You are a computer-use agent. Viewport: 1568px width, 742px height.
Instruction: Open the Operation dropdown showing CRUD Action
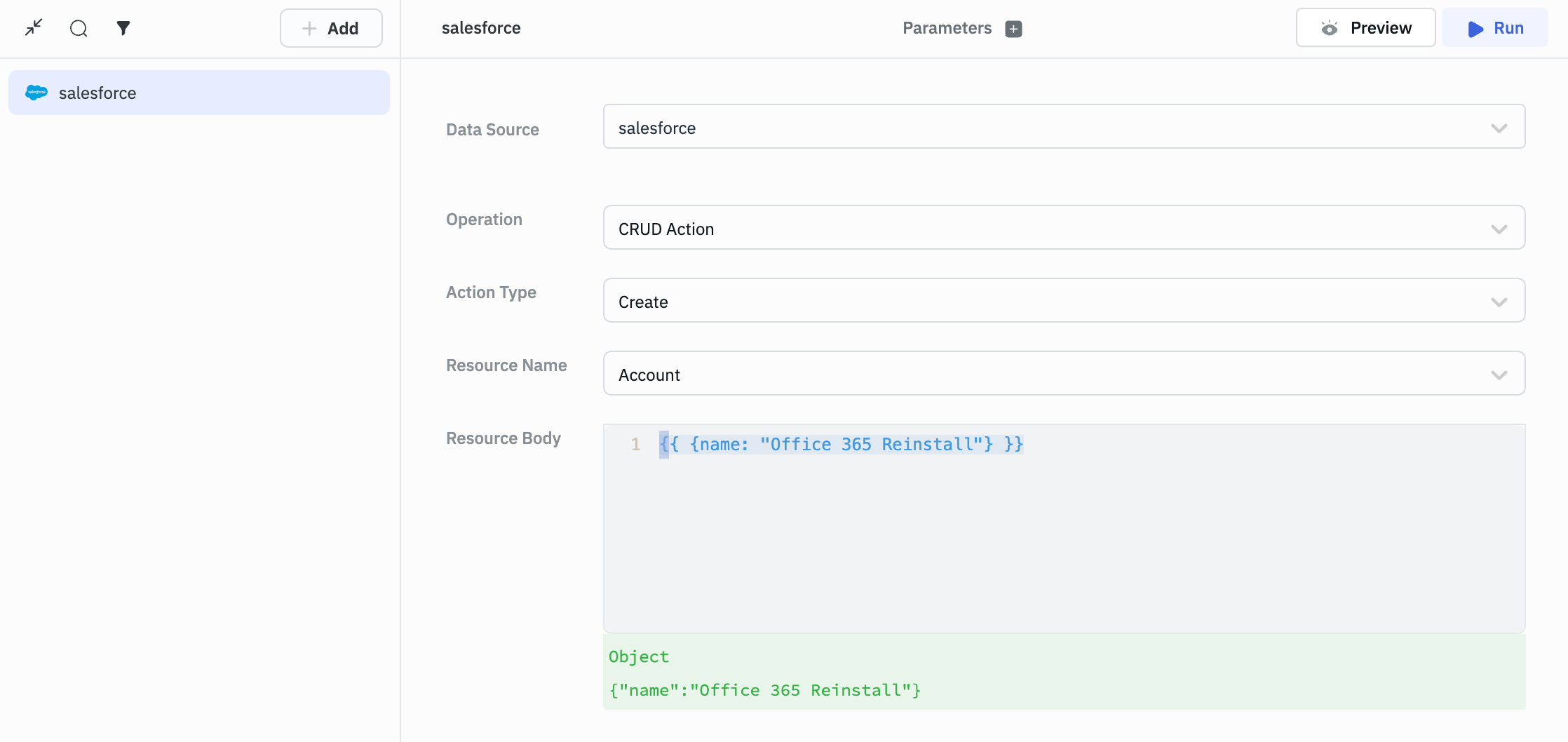1064,228
